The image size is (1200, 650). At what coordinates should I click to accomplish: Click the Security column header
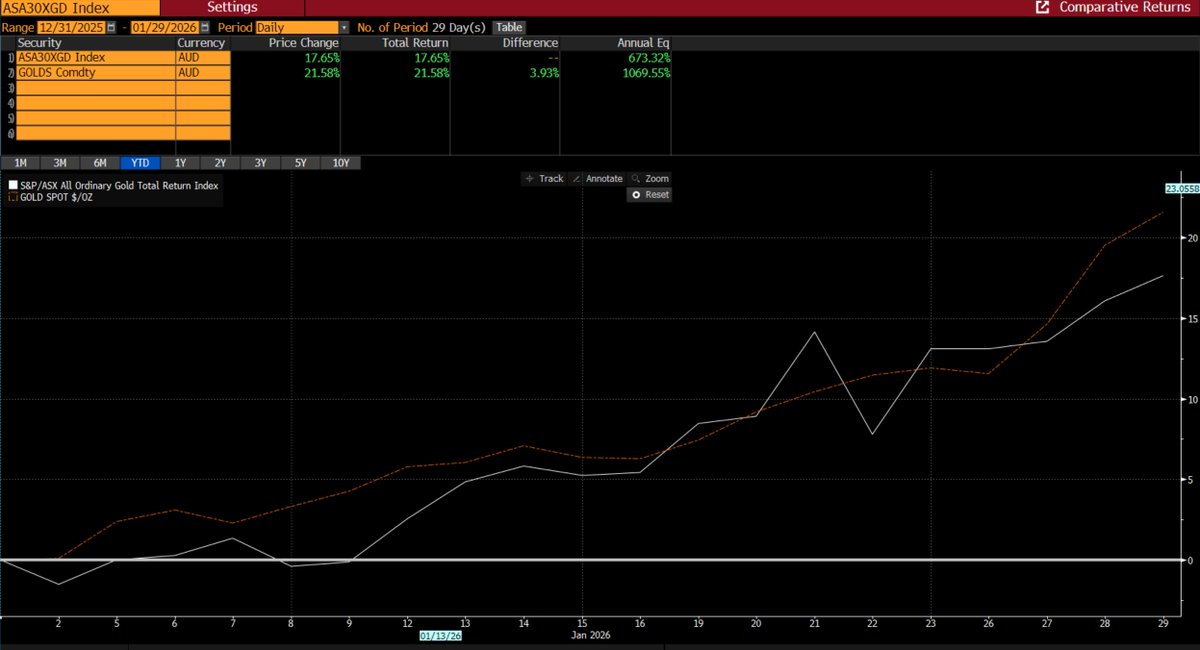40,43
